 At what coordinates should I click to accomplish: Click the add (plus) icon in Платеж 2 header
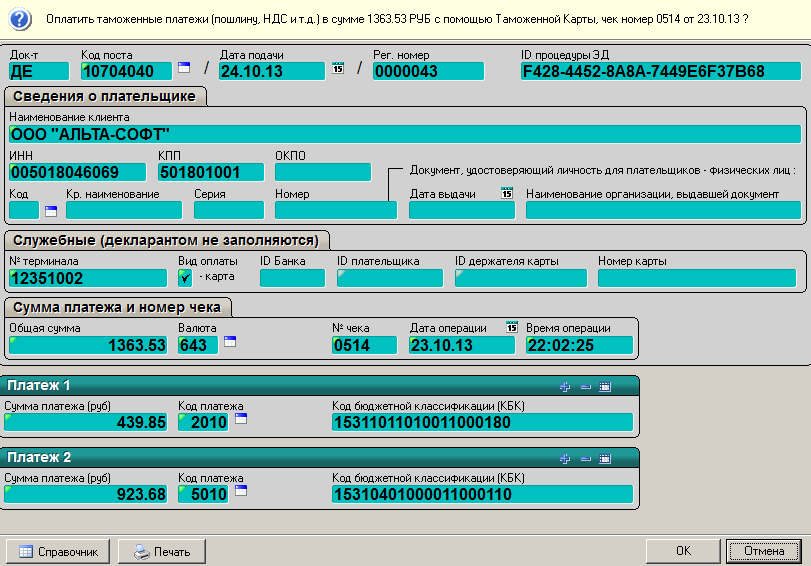[566, 457]
